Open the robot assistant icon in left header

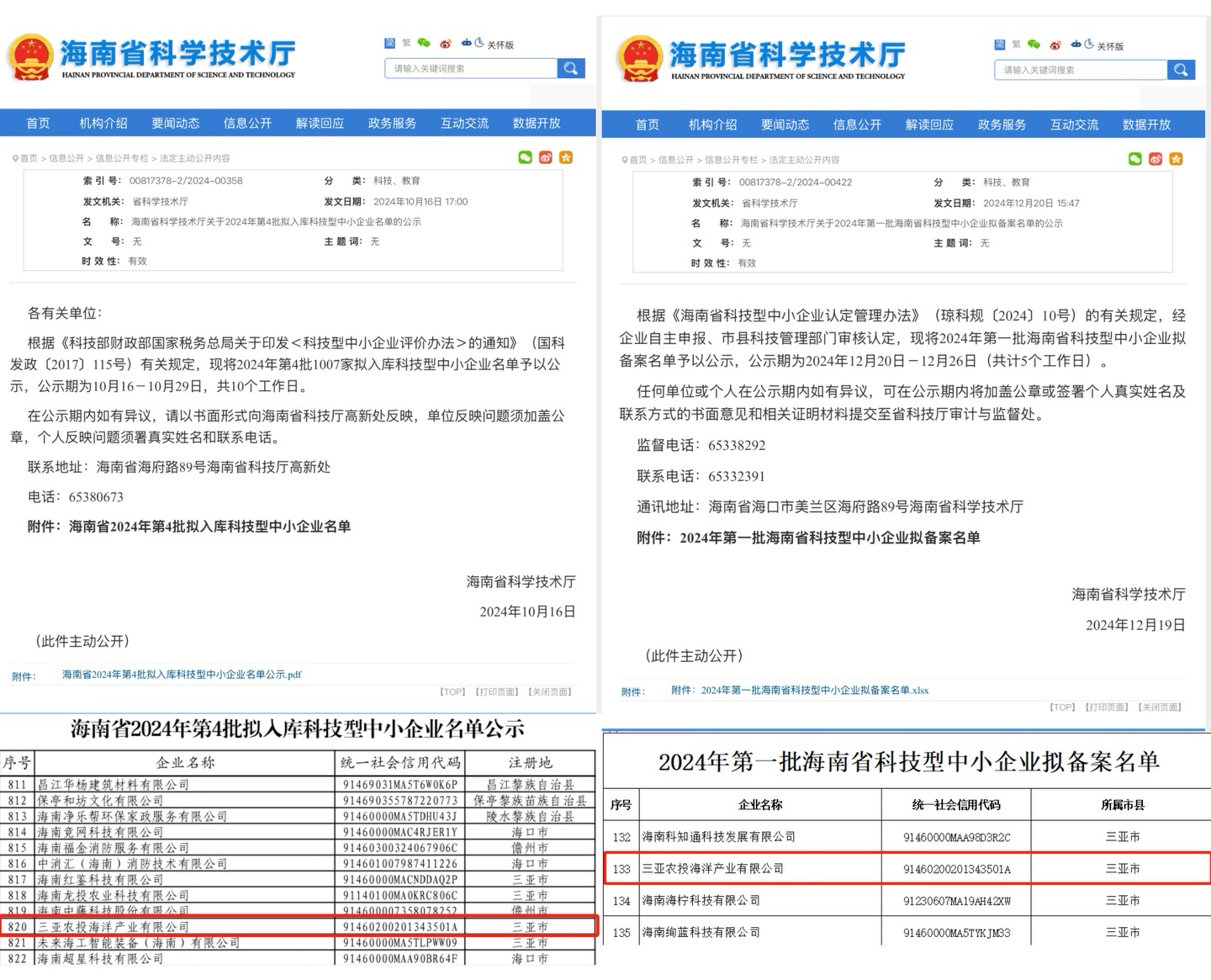point(467,44)
